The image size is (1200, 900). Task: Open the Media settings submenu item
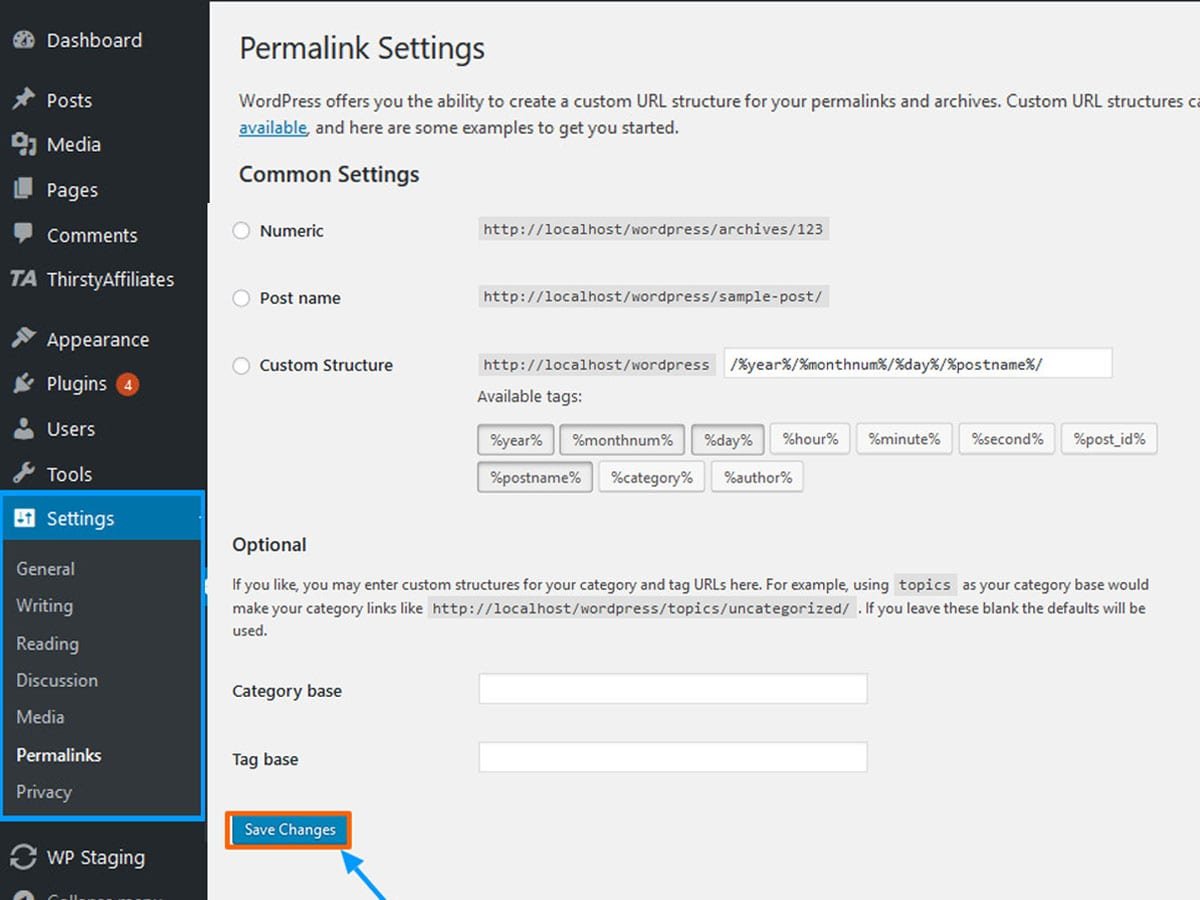pos(40,717)
